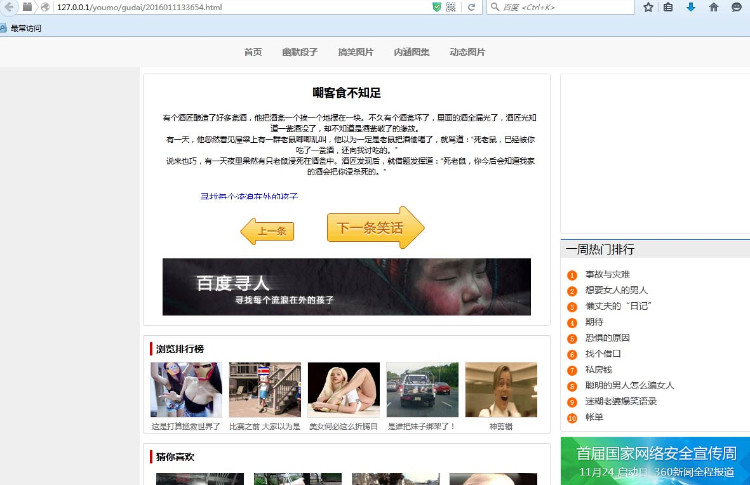Click the 猜你喜欢 section heading

tap(175, 457)
